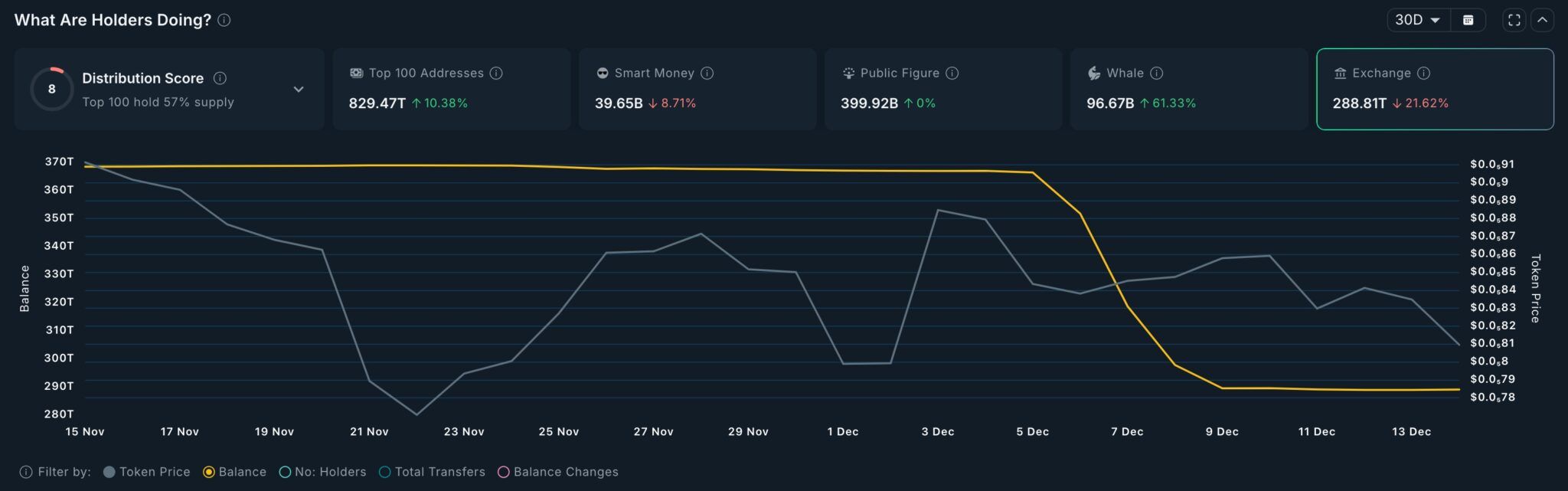Open the calendar date picker icon

(x=1468, y=20)
